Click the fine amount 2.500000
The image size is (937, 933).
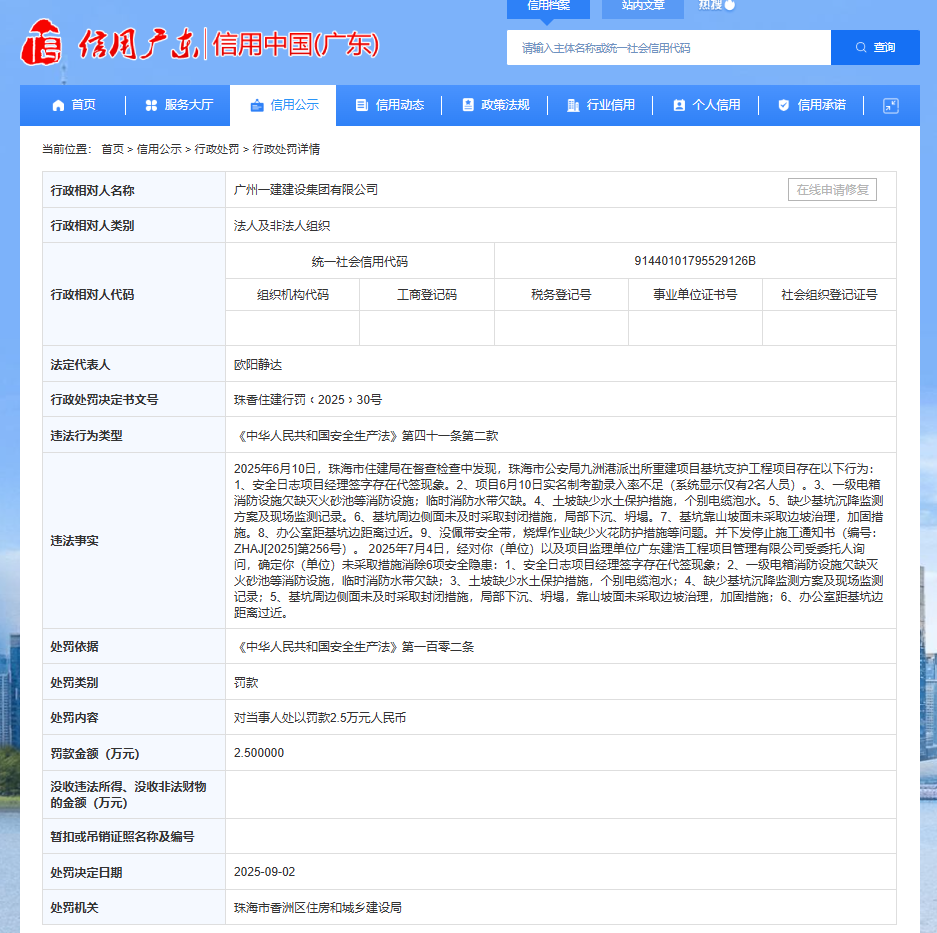259,753
